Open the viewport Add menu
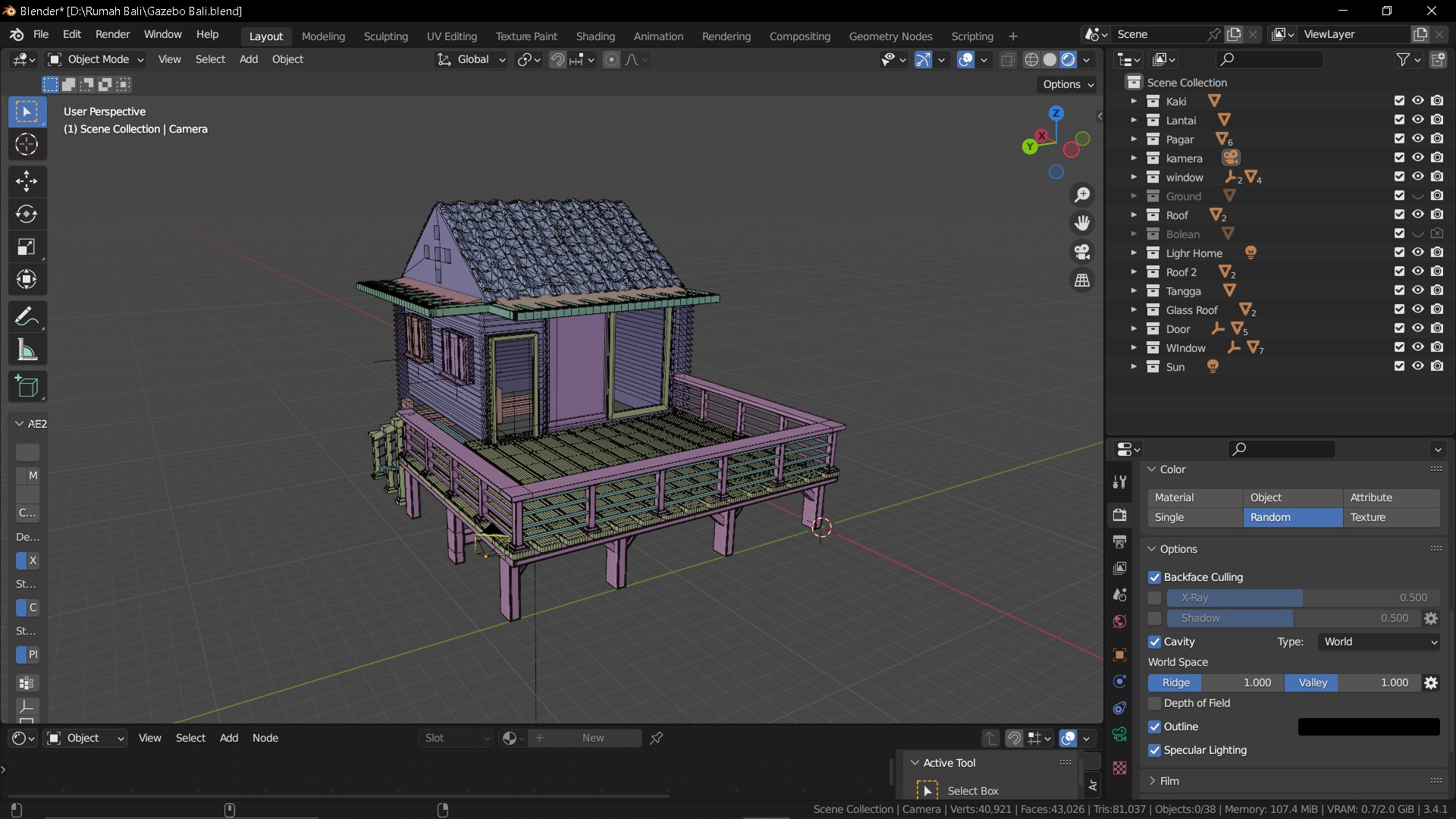 click(x=249, y=59)
